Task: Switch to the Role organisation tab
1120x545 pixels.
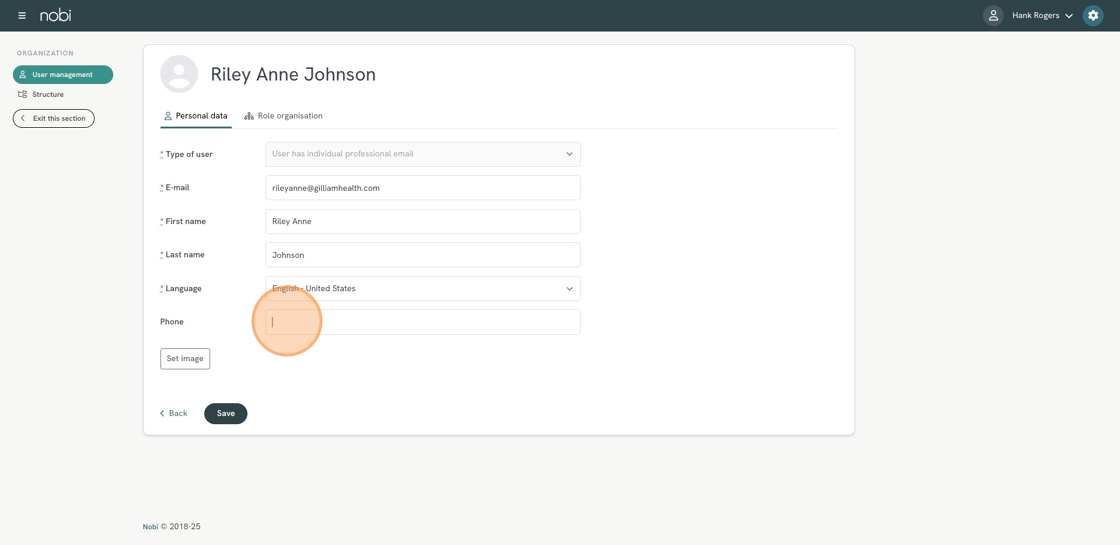Action: (x=289, y=116)
